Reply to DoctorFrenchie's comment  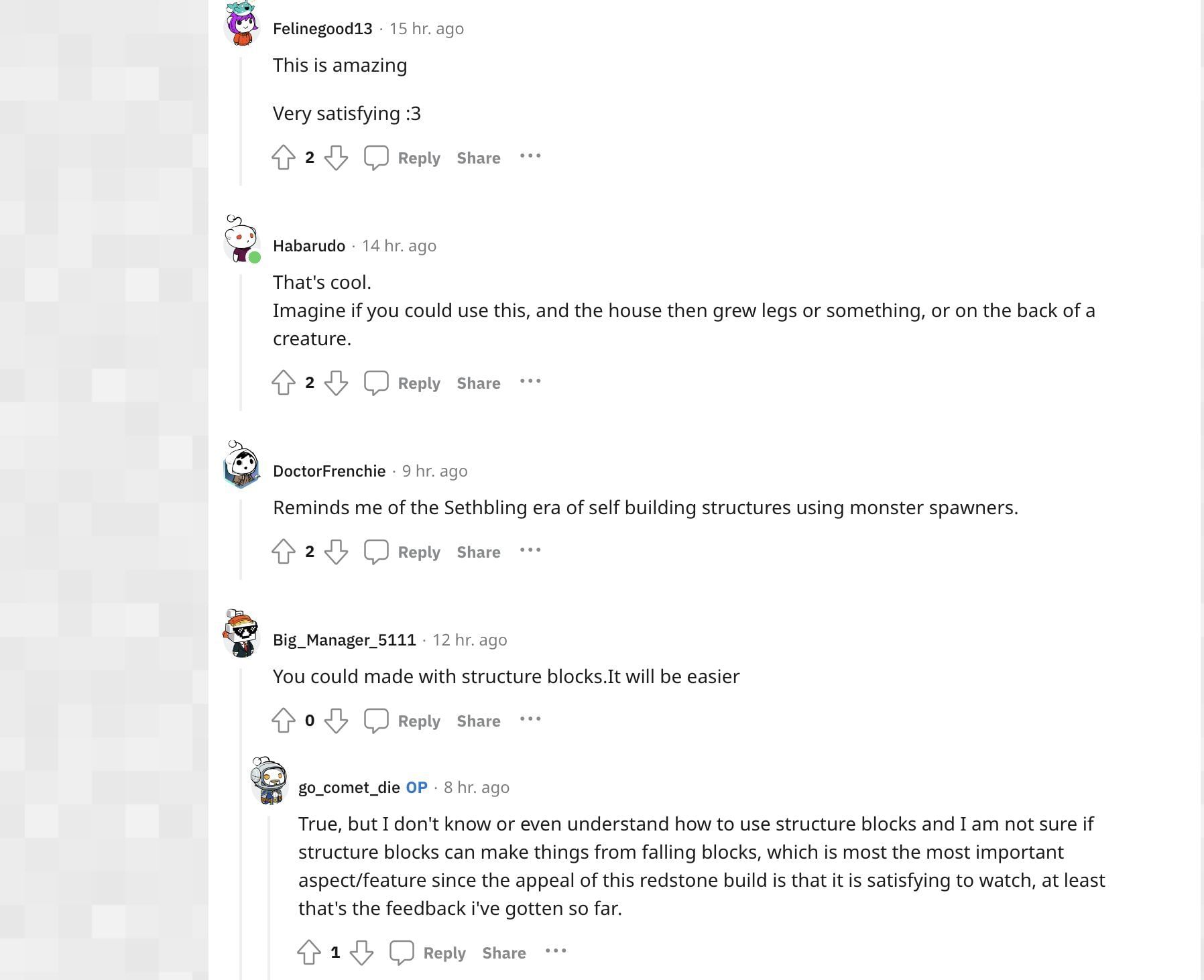418,552
